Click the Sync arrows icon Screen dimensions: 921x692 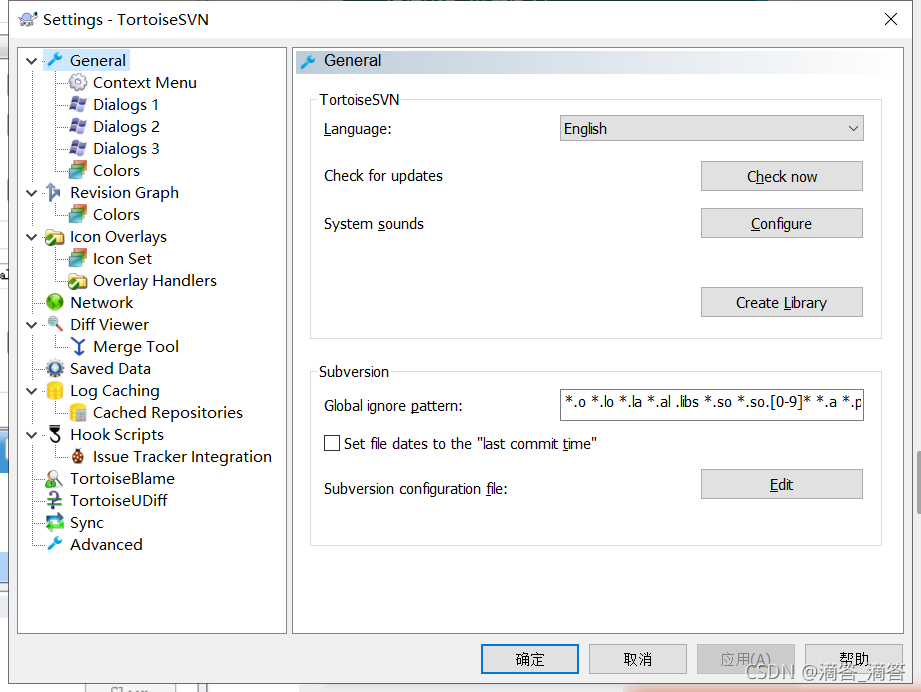55,522
